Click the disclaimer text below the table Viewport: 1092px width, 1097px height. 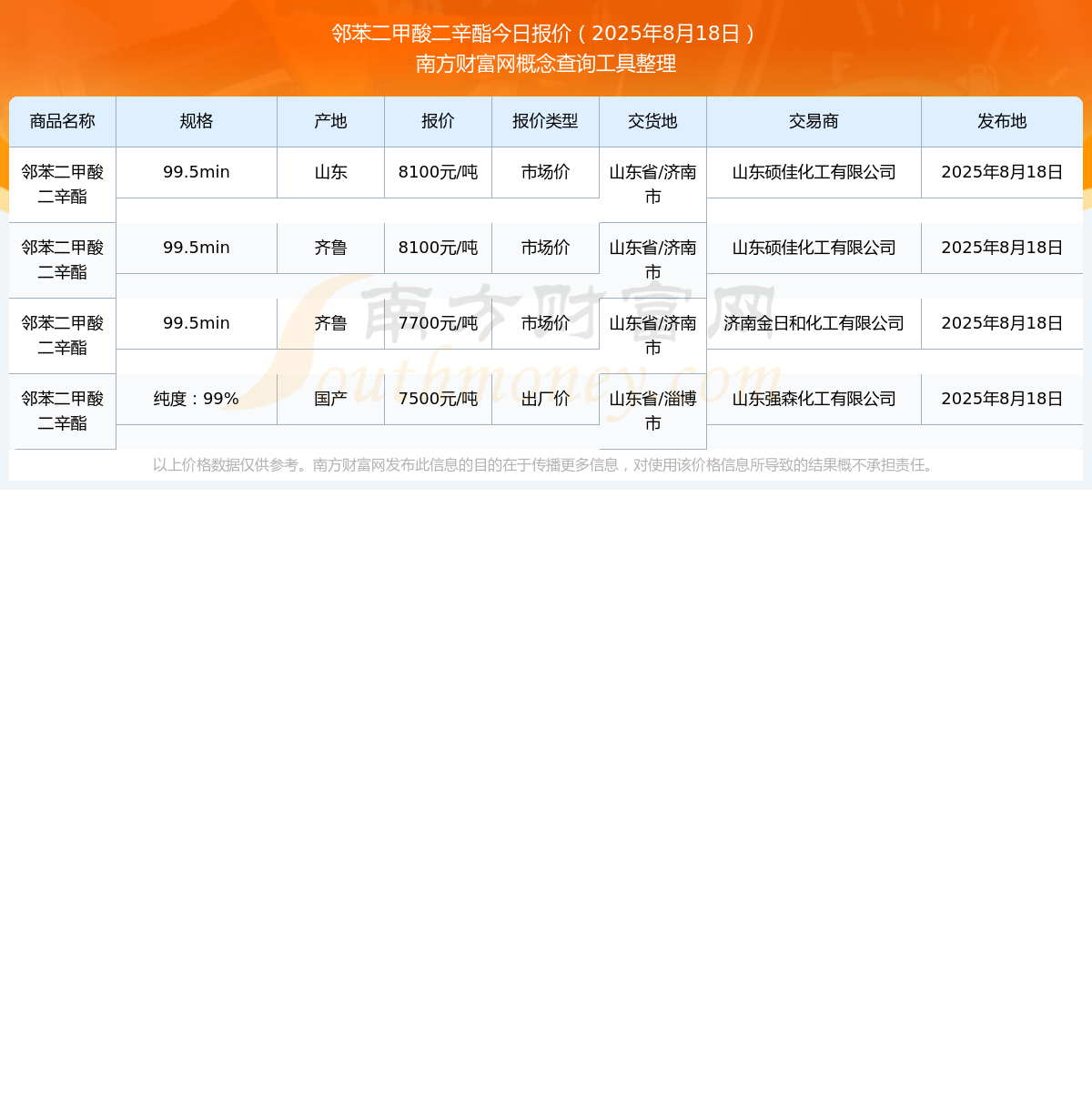[x=545, y=465]
